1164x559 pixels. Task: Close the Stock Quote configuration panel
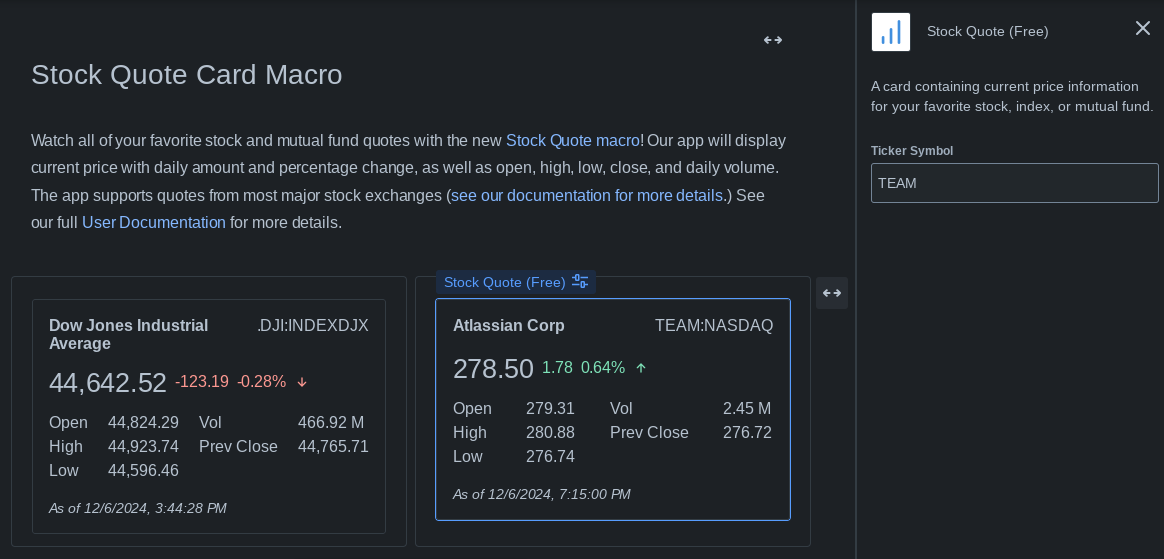tap(1142, 28)
